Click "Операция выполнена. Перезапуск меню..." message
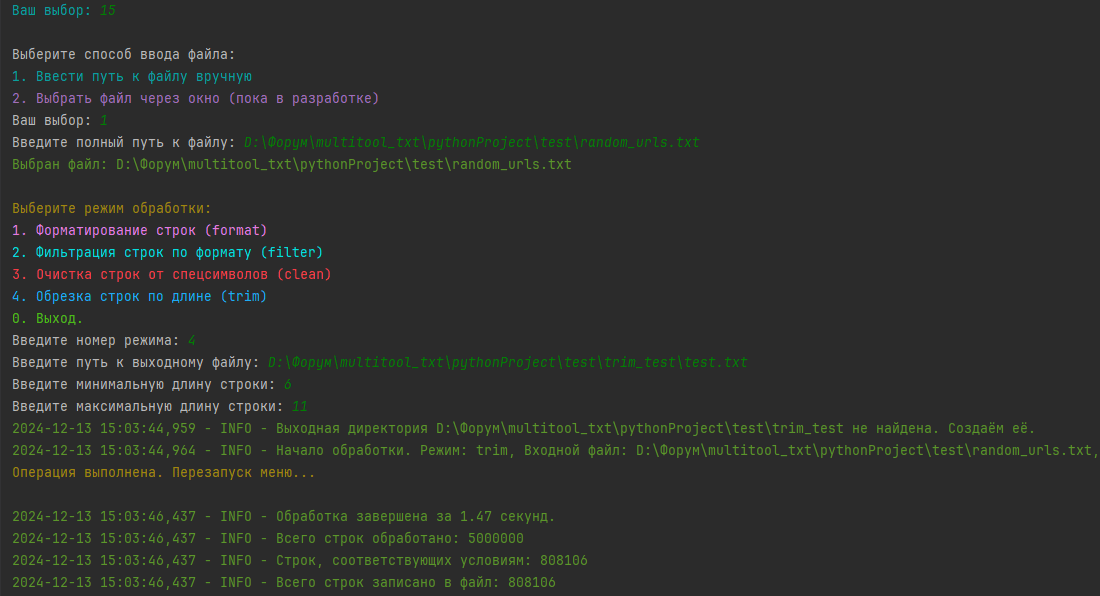Viewport: 1100px width, 596px height. click(164, 472)
